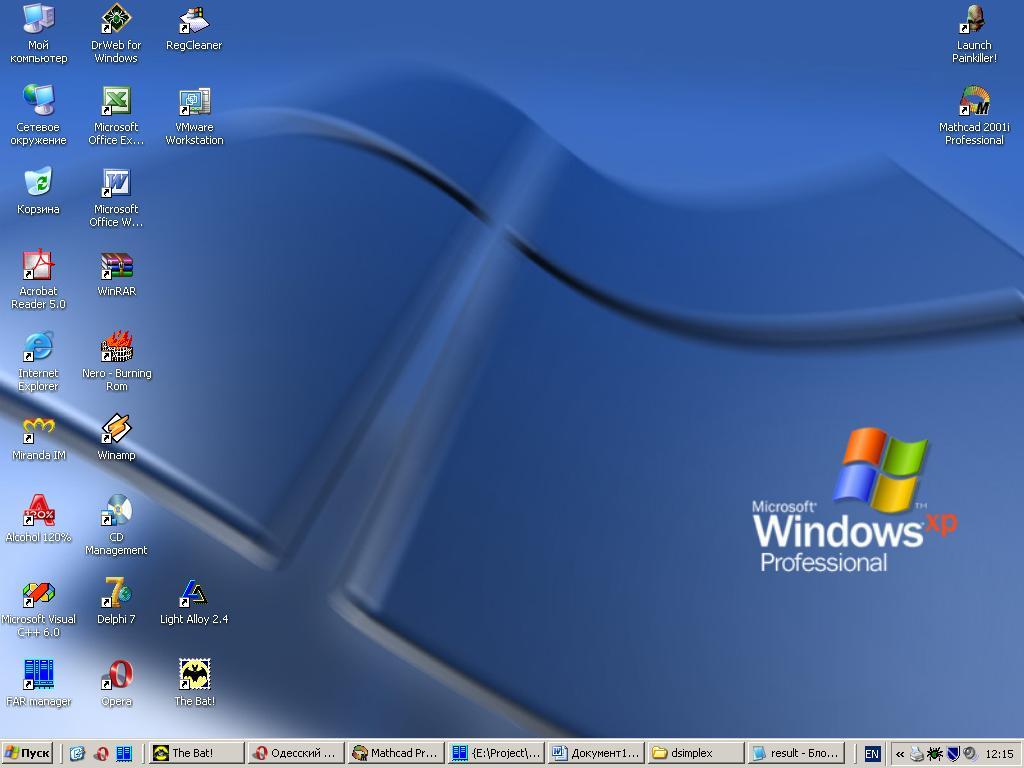Click the EN language indicator
The image size is (1024, 768).
pos(872,754)
